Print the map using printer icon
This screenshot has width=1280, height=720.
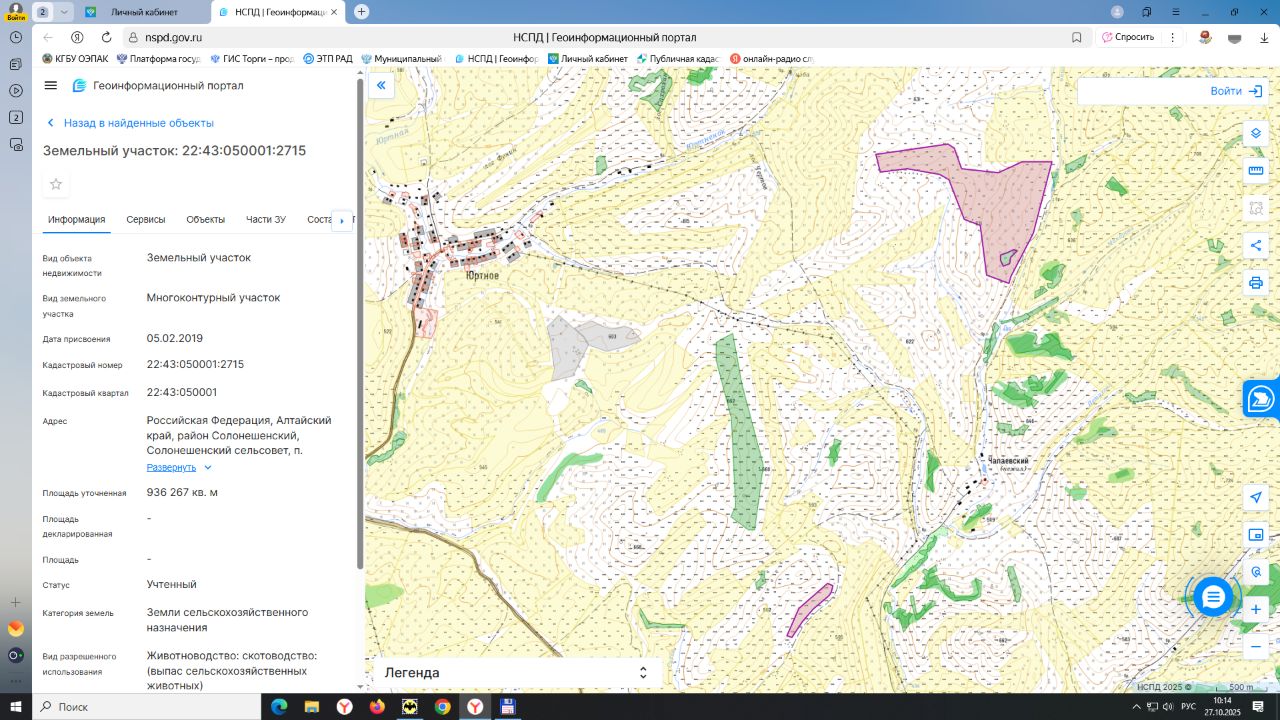1256,283
